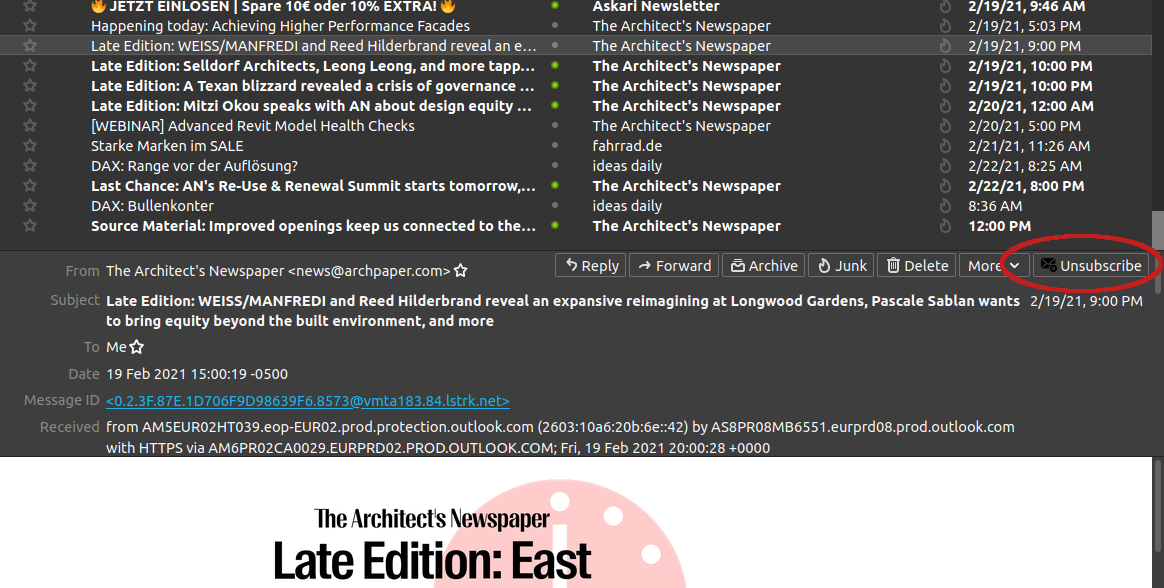The width and height of the screenshot is (1164, 588).
Task: Star the '[WEBINAR] Advanced Revit Model Health Checks' message
Action: pyautogui.click(x=30, y=125)
